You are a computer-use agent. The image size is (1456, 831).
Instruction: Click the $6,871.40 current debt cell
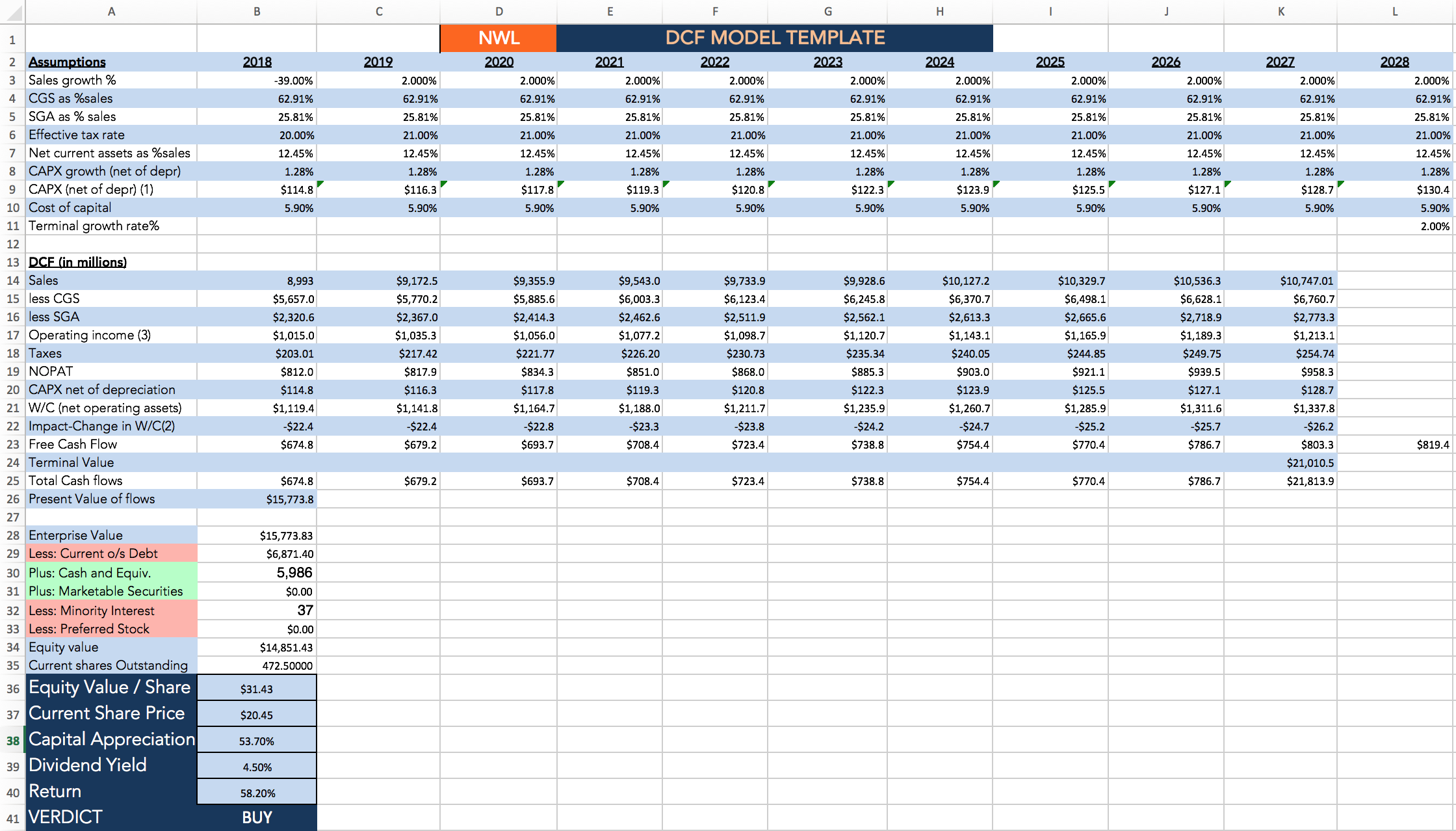257,554
